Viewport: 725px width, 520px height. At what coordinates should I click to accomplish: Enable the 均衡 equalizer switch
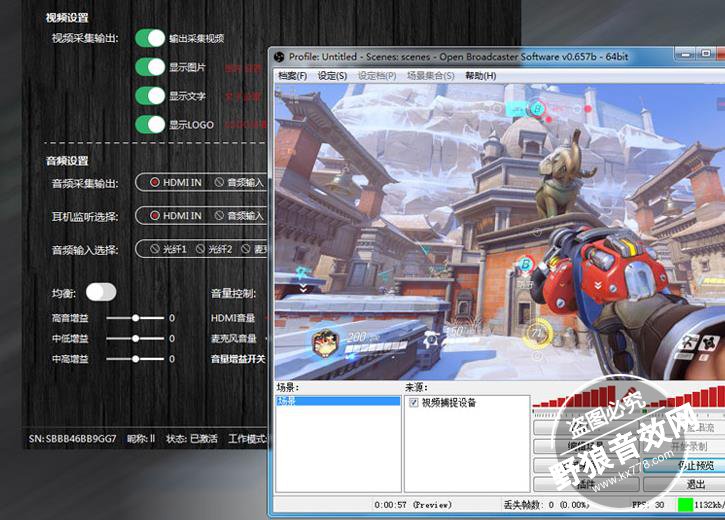click(101, 292)
